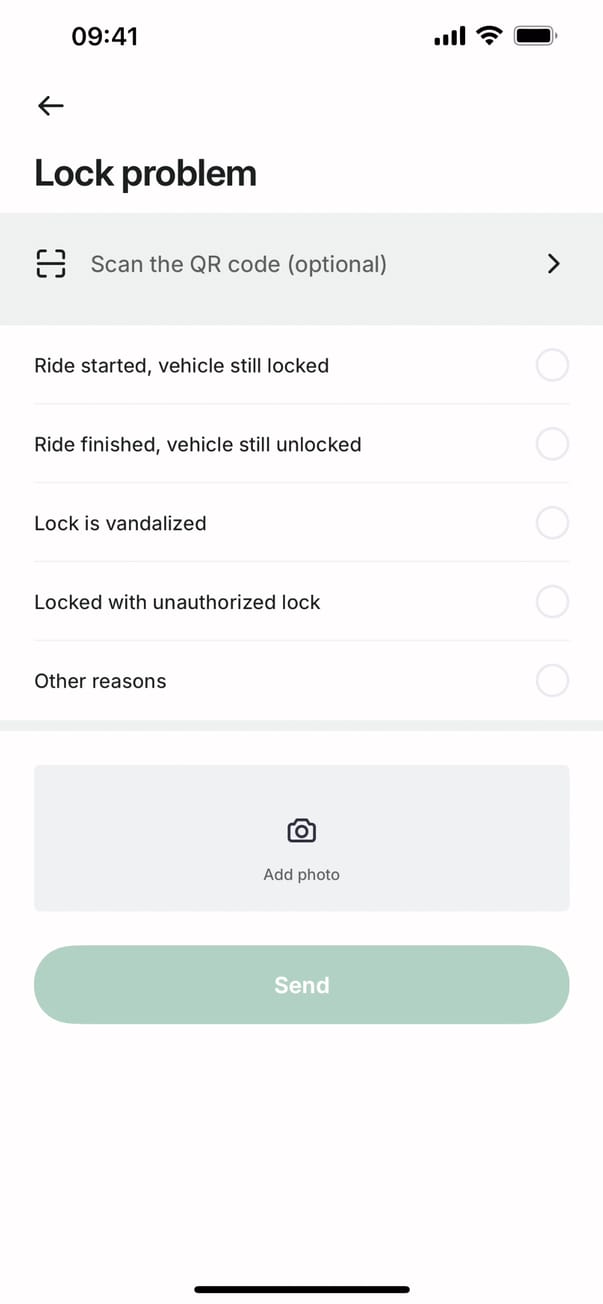Tap the back arrow icon
The image size is (603, 1304).
[50, 105]
